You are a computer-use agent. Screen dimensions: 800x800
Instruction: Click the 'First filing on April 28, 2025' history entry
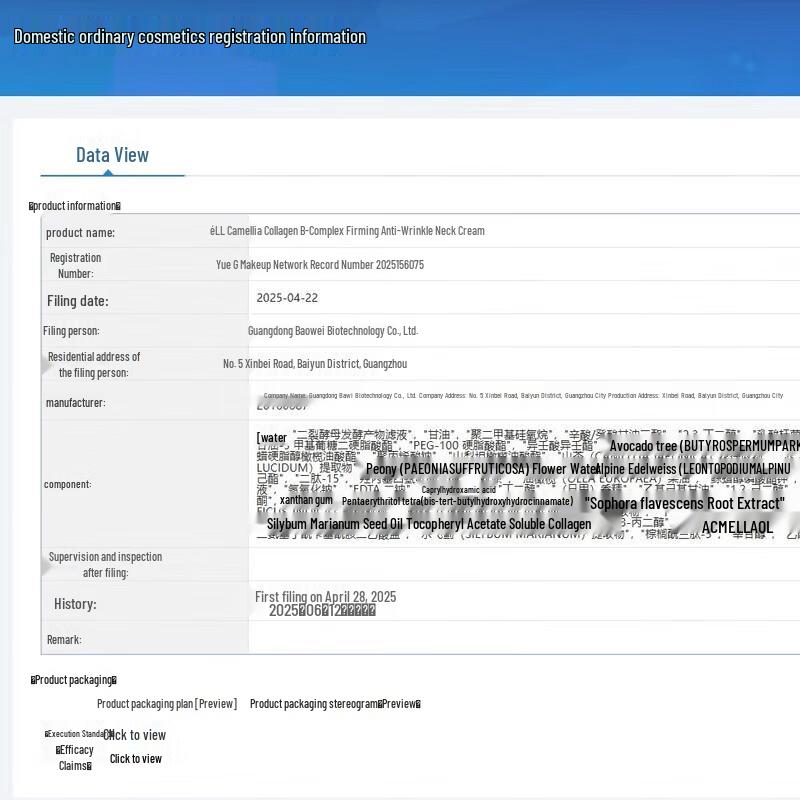tap(325, 597)
